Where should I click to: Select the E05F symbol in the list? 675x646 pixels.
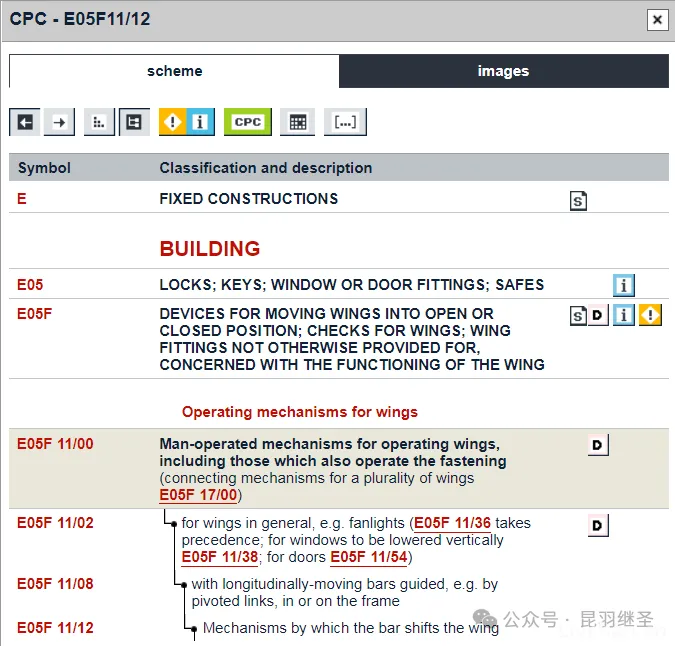pyautogui.click(x=36, y=314)
